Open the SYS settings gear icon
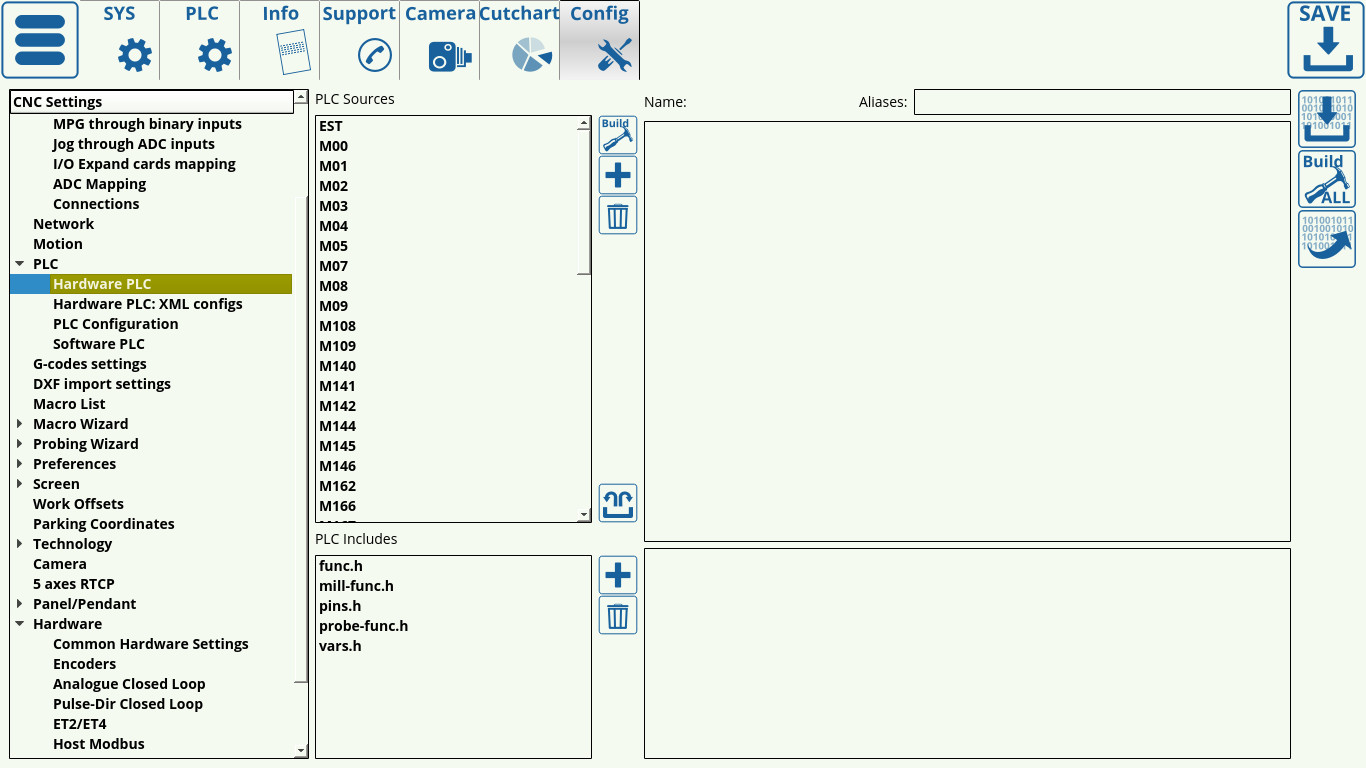1366x768 pixels. pos(133,55)
